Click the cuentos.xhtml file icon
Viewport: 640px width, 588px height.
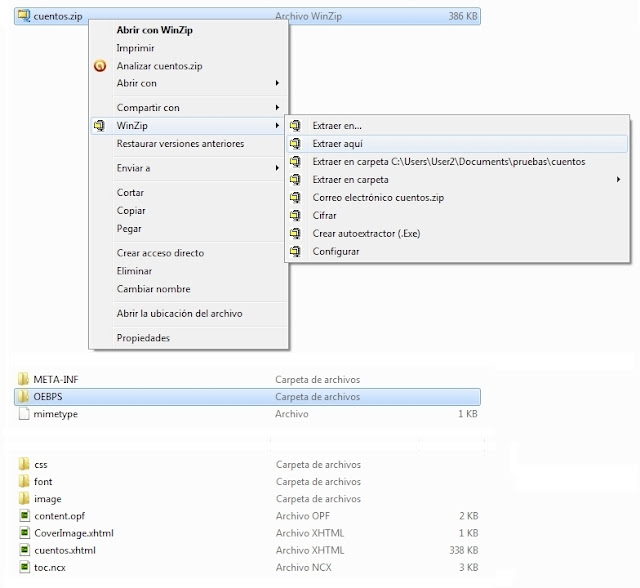[x=24, y=550]
